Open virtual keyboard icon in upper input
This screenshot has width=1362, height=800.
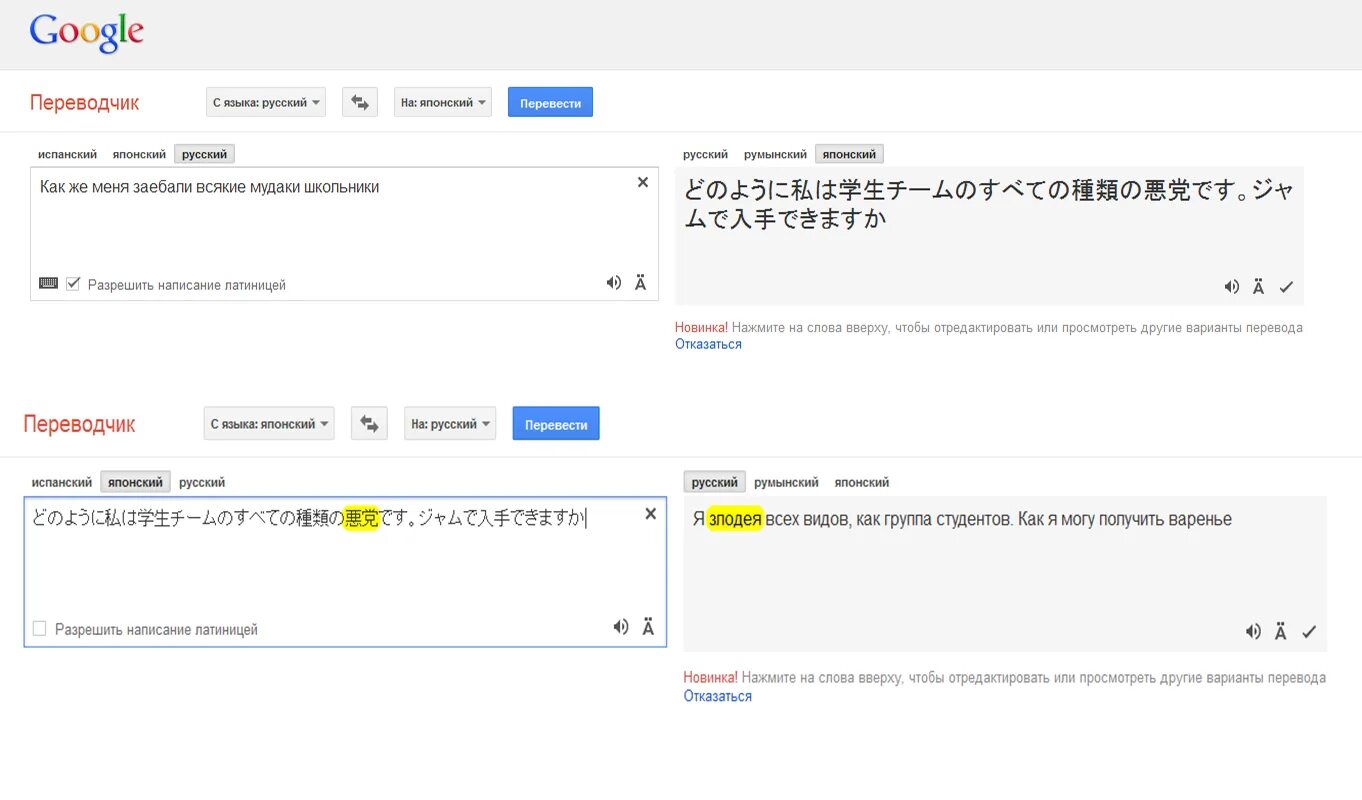click(48, 284)
